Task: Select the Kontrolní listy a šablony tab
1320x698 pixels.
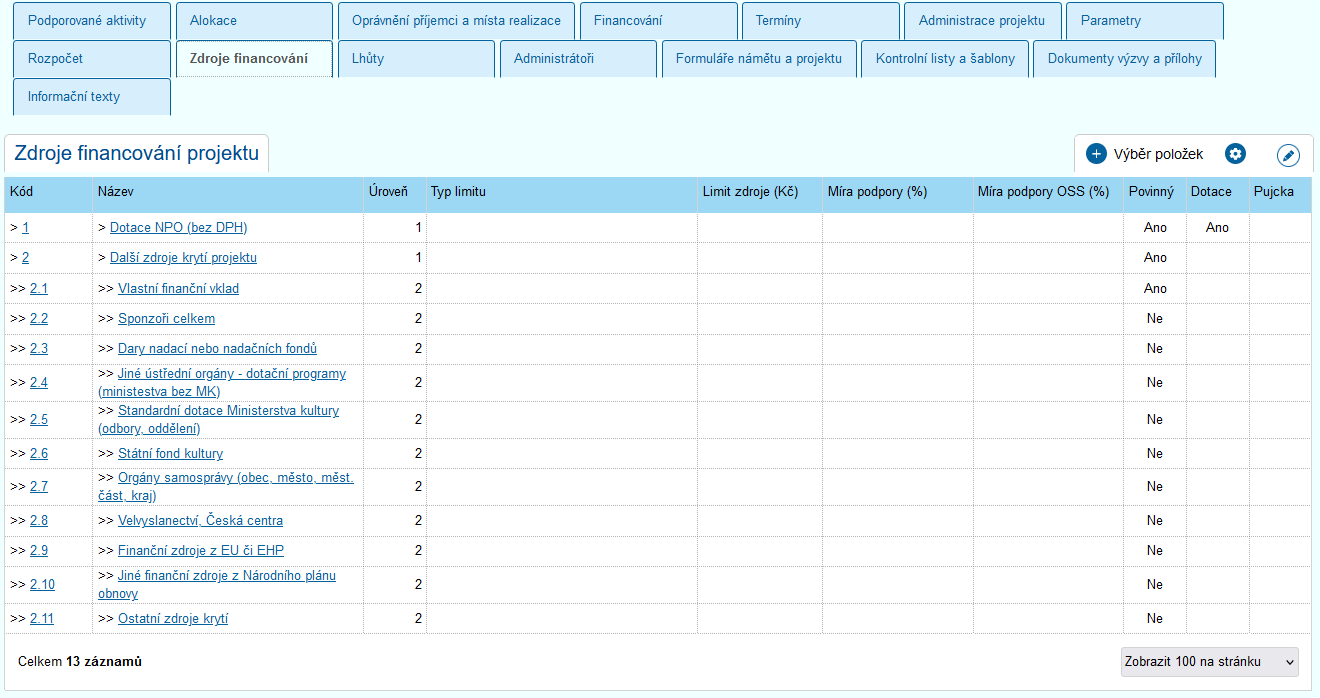Action: point(945,59)
